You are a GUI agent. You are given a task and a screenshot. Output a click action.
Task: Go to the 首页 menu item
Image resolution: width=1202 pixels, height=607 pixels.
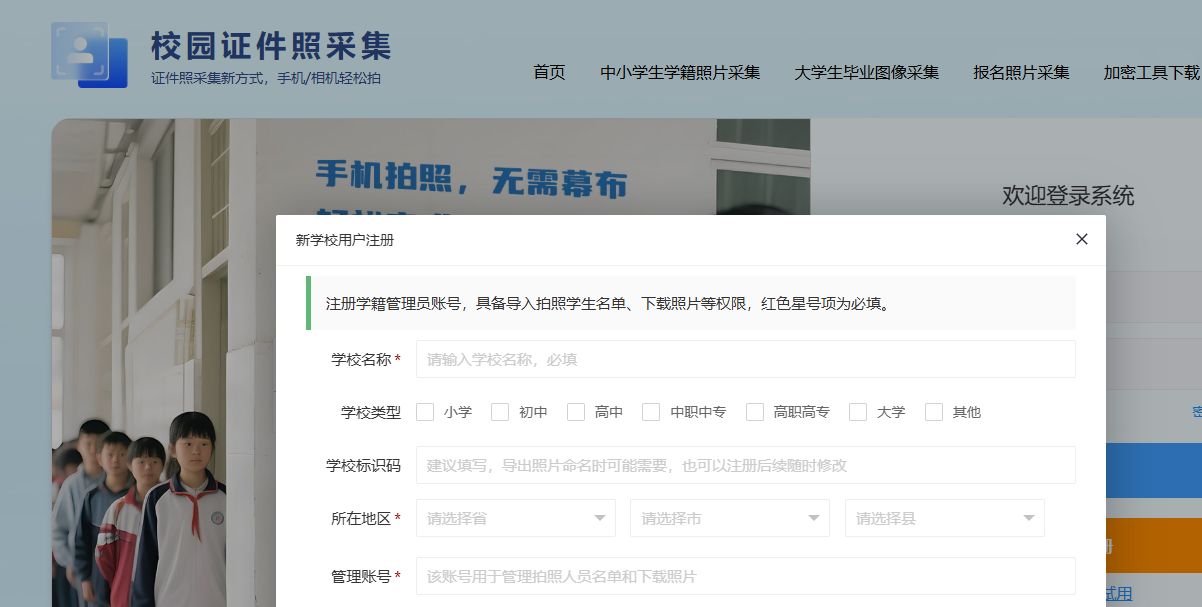[x=549, y=72]
